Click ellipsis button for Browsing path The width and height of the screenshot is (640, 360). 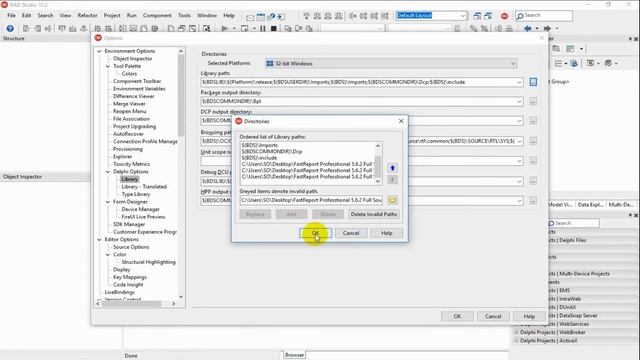pyautogui.click(x=533, y=141)
